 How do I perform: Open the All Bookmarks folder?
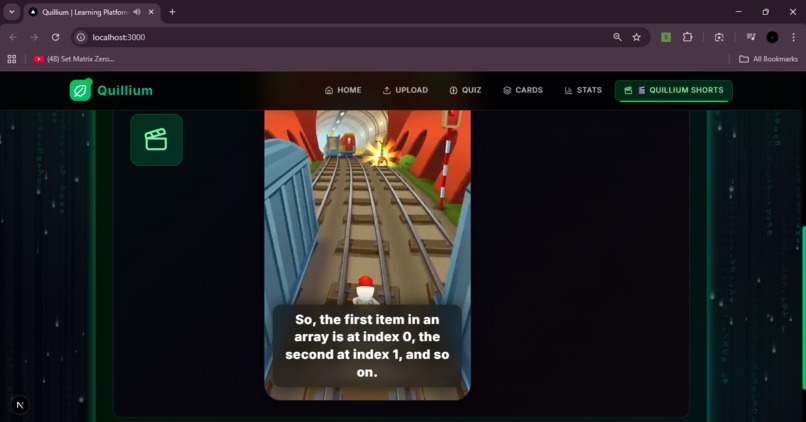(x=768, y=59)
